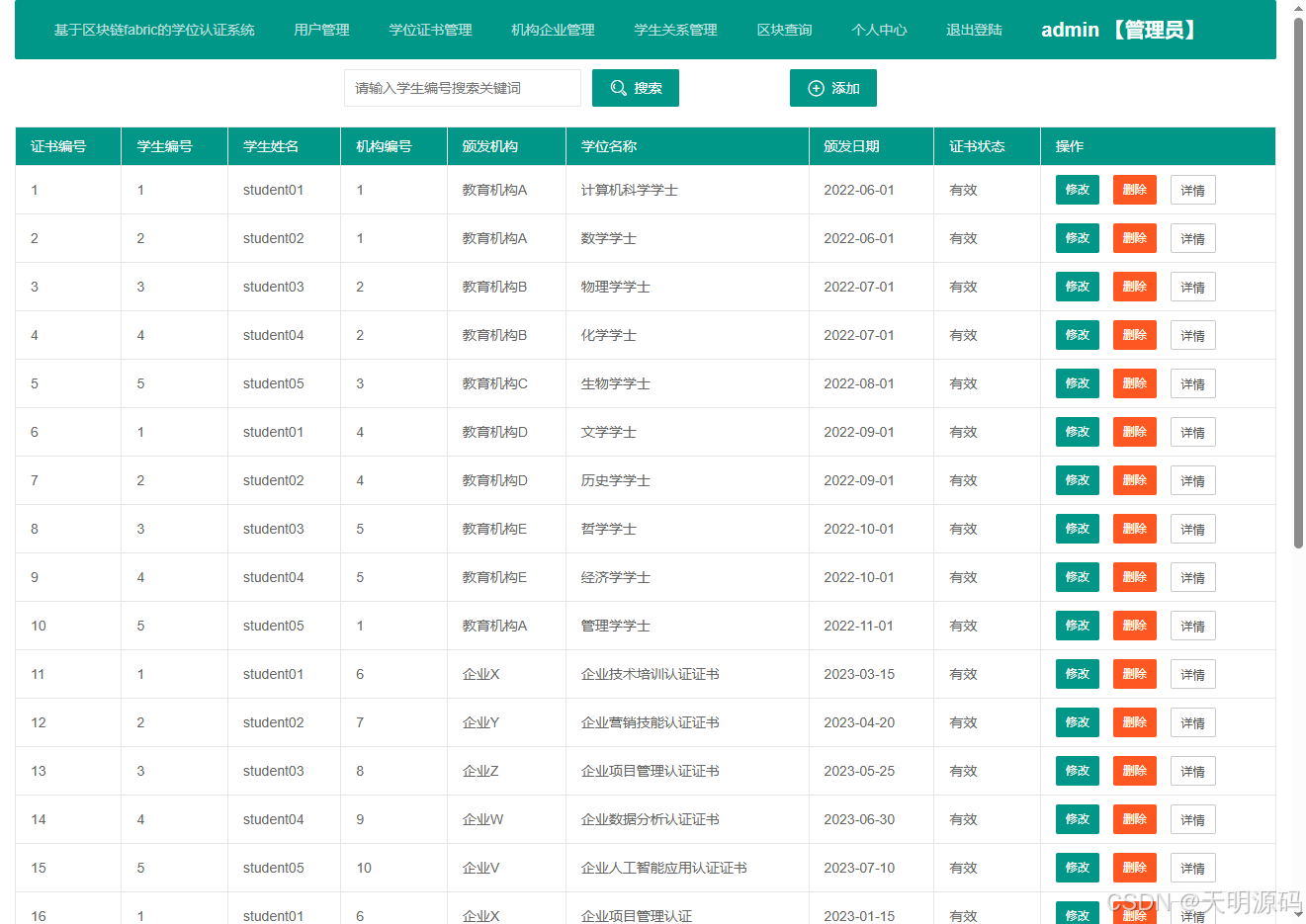Viewport: 1306px width, 924px height.
Task: Click 修改 in the 企业营销技能认证证书 row
Action: [1078, 722]
